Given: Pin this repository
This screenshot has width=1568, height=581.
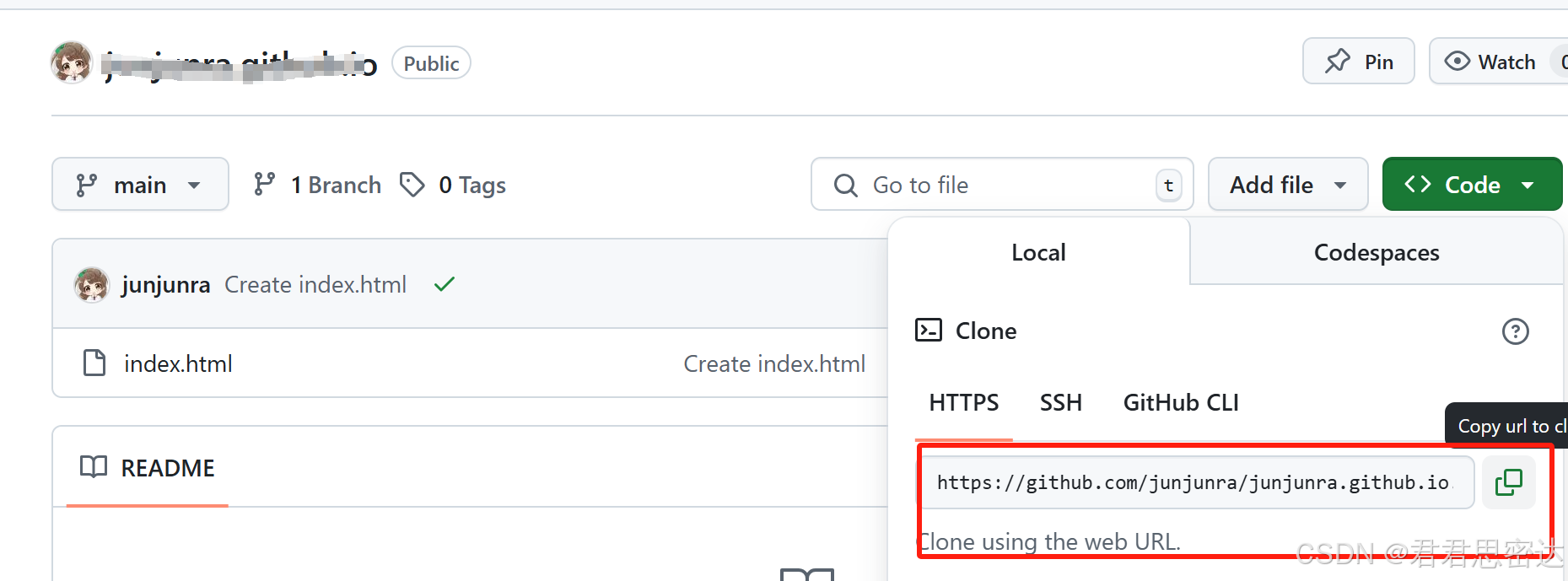Looking at the screenshot, I should [x=1358, y=61].
